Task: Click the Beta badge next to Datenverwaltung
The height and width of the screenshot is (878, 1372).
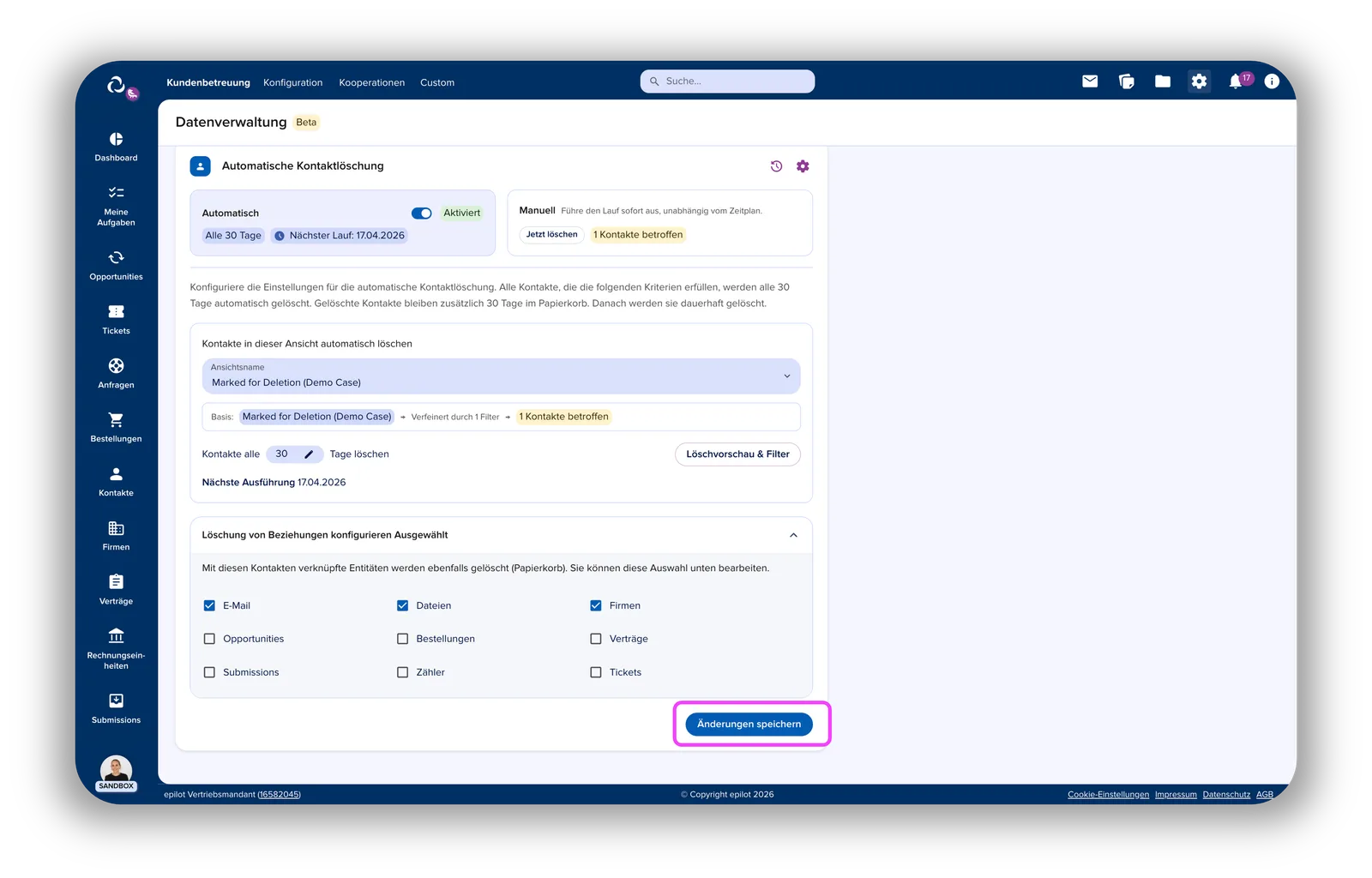Action: pos(306,123)
